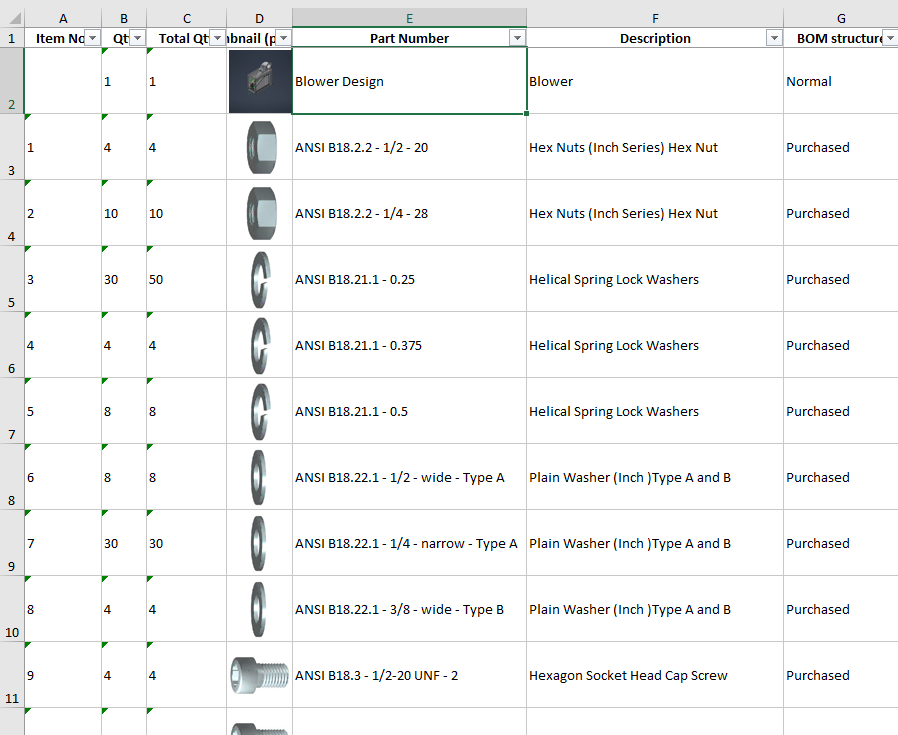Select Purchased cell in Hexagon Socket row
Image resolution: width=898 pixels, height=735 pixels.
(x=841, y=675)
